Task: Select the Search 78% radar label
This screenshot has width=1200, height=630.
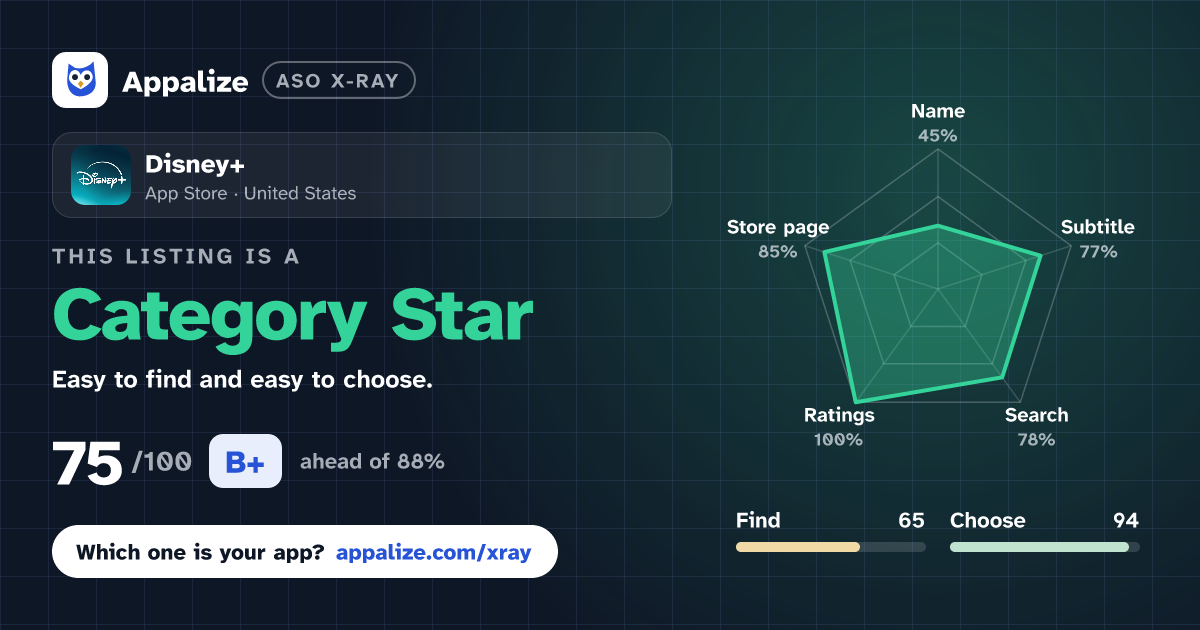Action: [x=1036, y=427]
